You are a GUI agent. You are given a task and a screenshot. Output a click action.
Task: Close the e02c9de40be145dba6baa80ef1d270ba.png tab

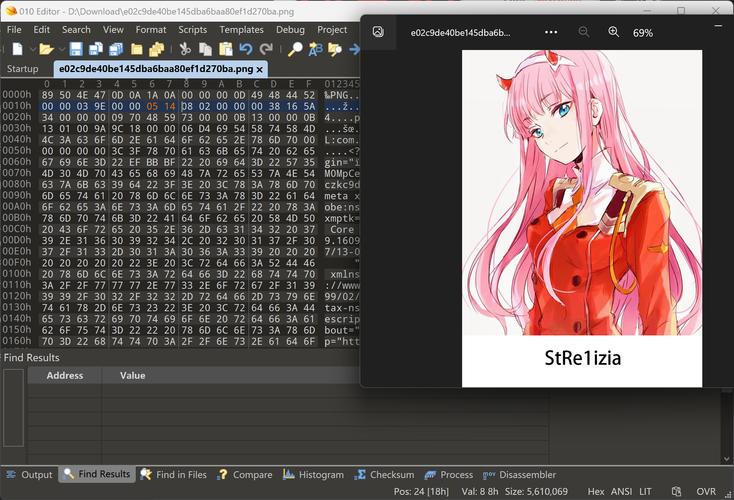click(x=260, y=69)
